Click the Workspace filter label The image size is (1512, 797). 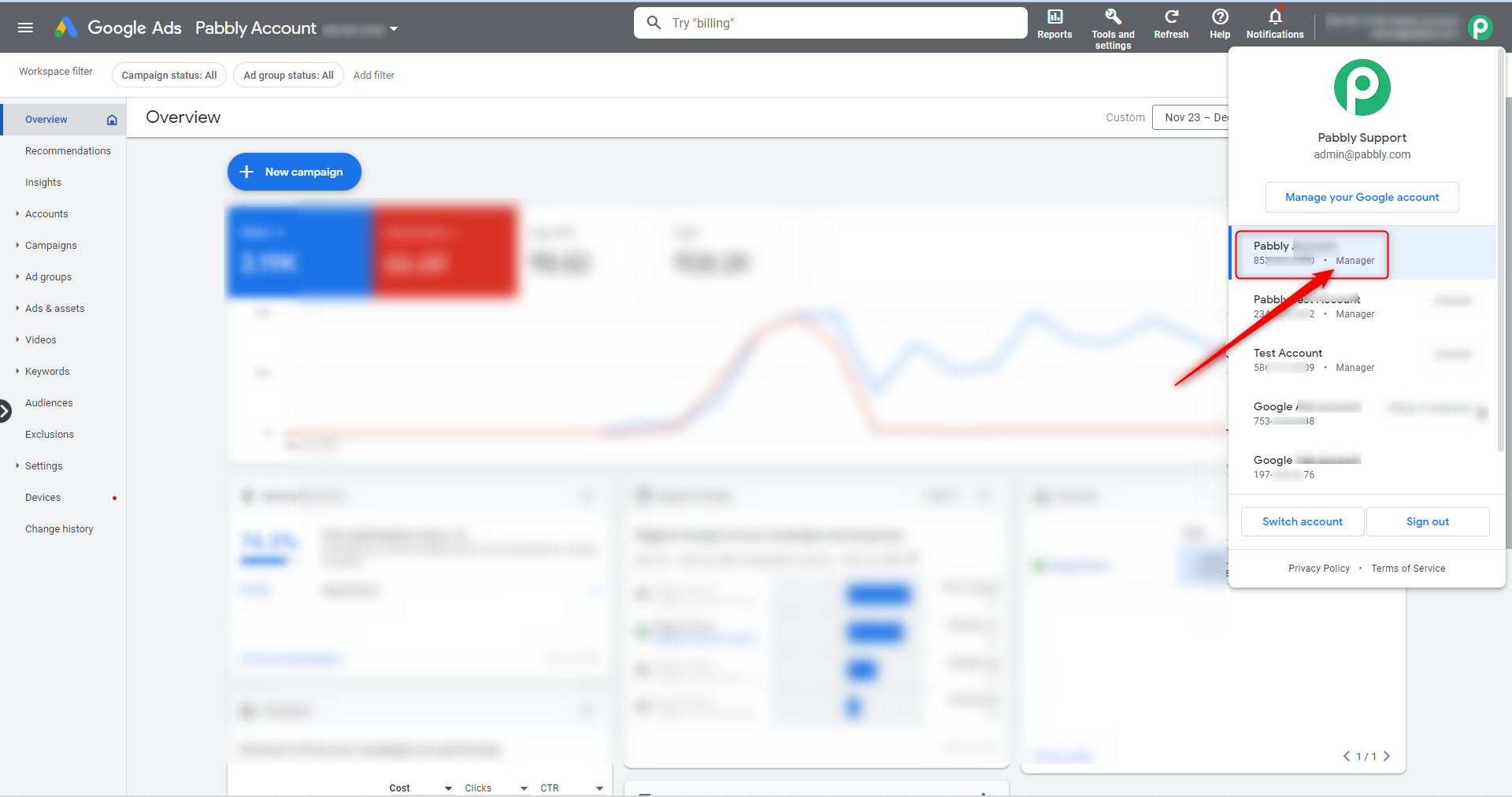click(56, 72)
